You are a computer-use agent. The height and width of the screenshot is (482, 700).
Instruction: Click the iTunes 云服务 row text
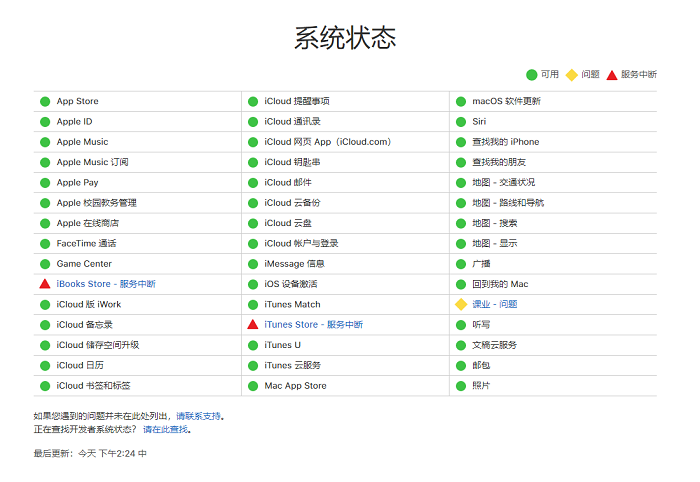point(292,365)
